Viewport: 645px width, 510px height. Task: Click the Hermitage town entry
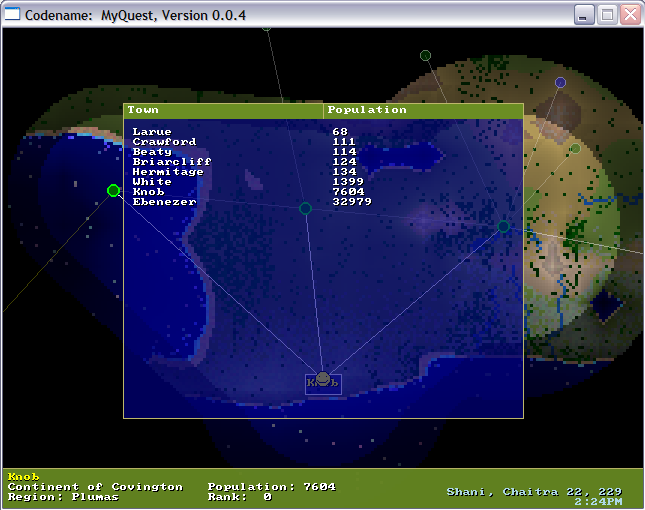tap(168, 172)
